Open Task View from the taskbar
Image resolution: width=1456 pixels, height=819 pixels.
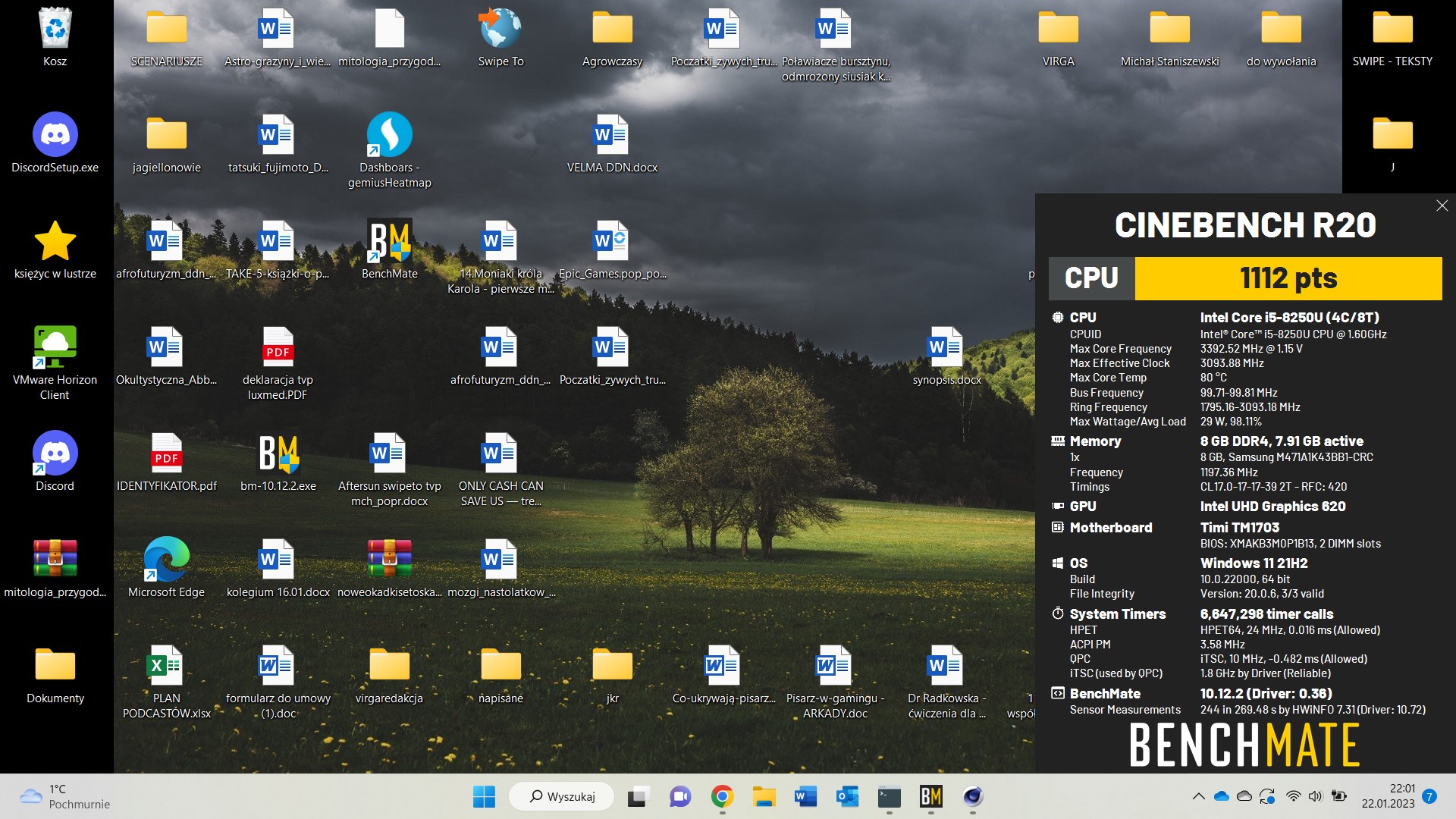pyautogui.click(x=637, y=796)
